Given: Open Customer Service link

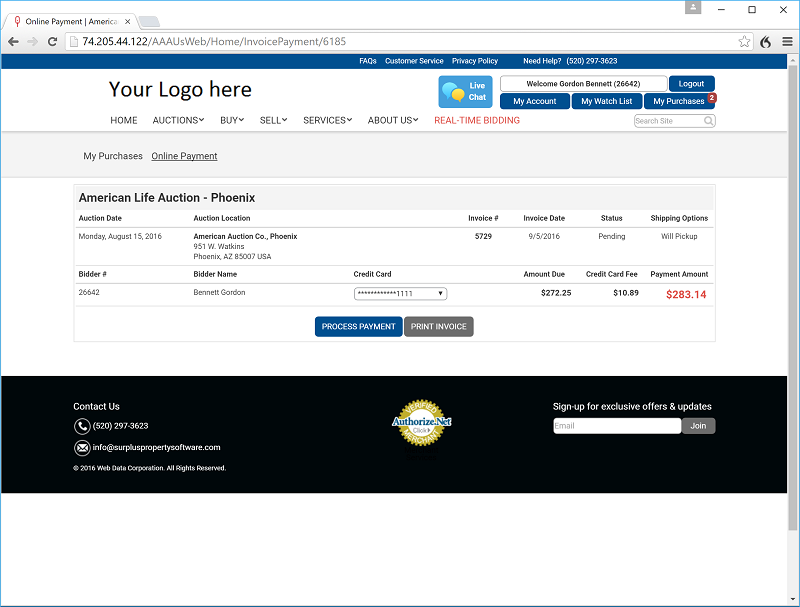Looking at the screenshot, I should coord(414,61).
